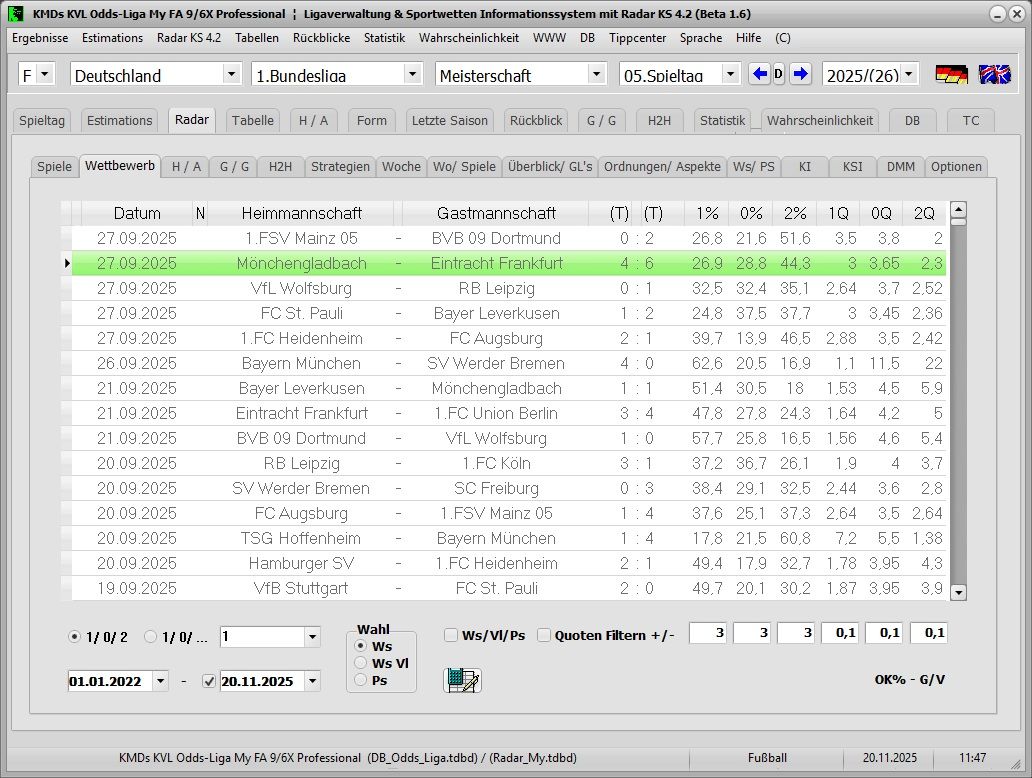Switch language with the British flag icon
Viewport: 1032px width, 778px height.
(994, 74)
